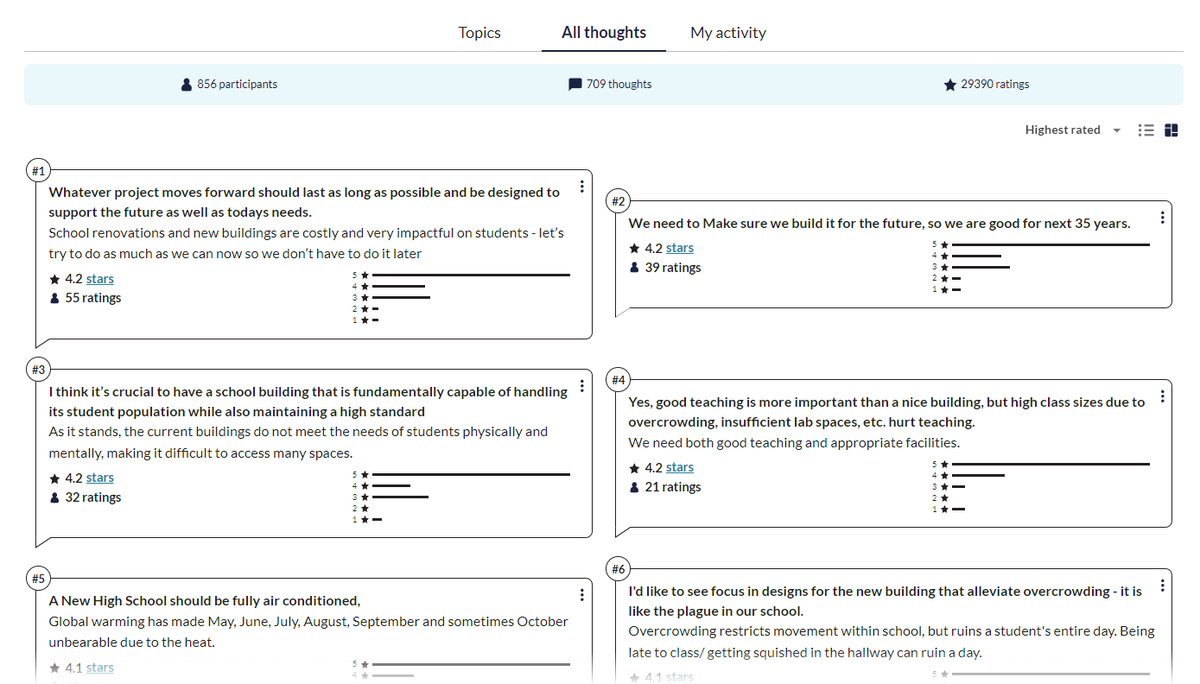Click the #6 rank badge
Image resolution: width=1200 pixels, height=684 pixels.
(x=618, y=569)
